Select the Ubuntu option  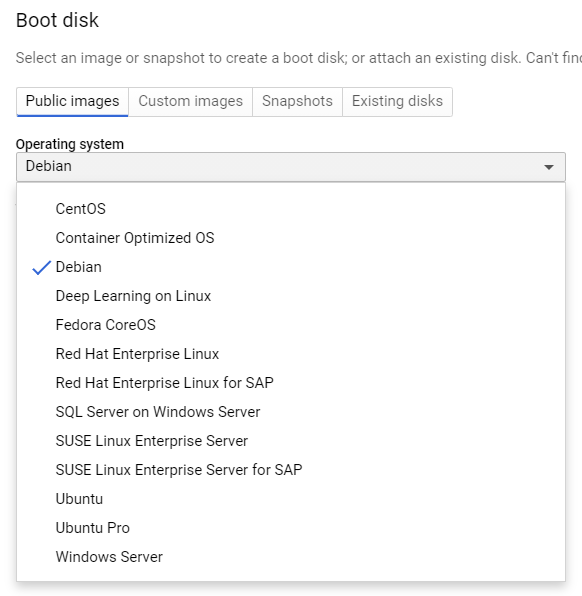click(291, 499)
